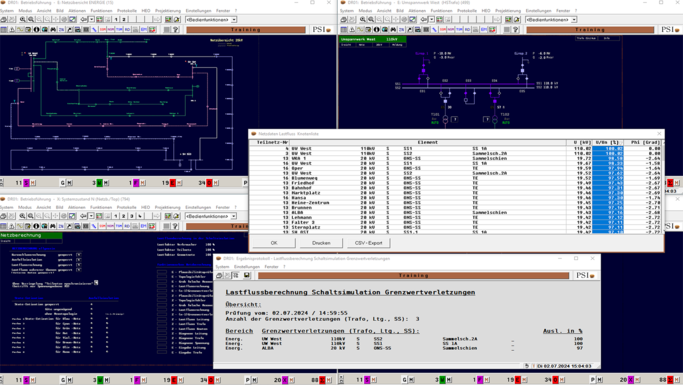The width and height of the screenshot is (683, 385).
Task: Toggle magenta X indicator beside 20 in Systemzustand status bar
Action: (x=284, y=380)
